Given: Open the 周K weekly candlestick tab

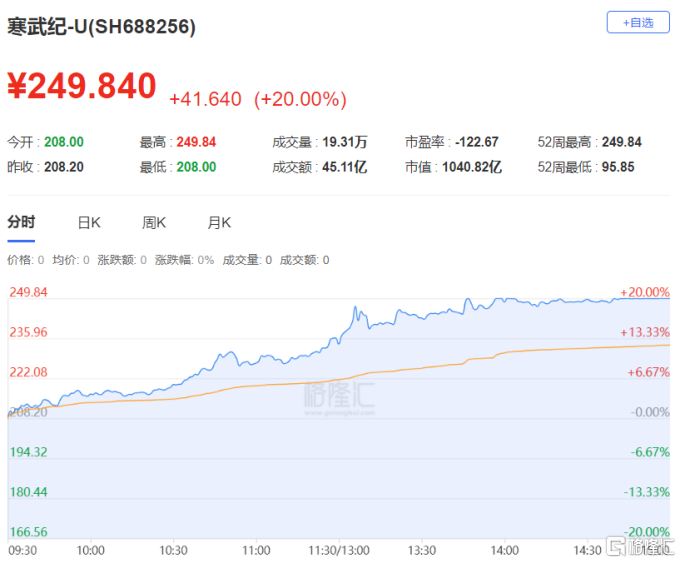Looking at the screenshot, I should (154, 223).
